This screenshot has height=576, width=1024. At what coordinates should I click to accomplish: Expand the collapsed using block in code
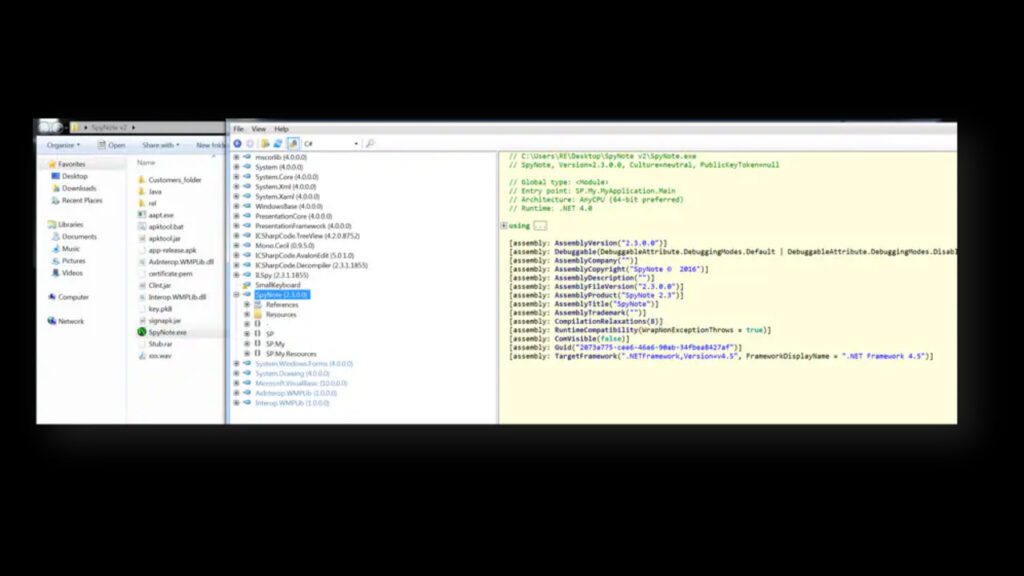tap(504, 226)
